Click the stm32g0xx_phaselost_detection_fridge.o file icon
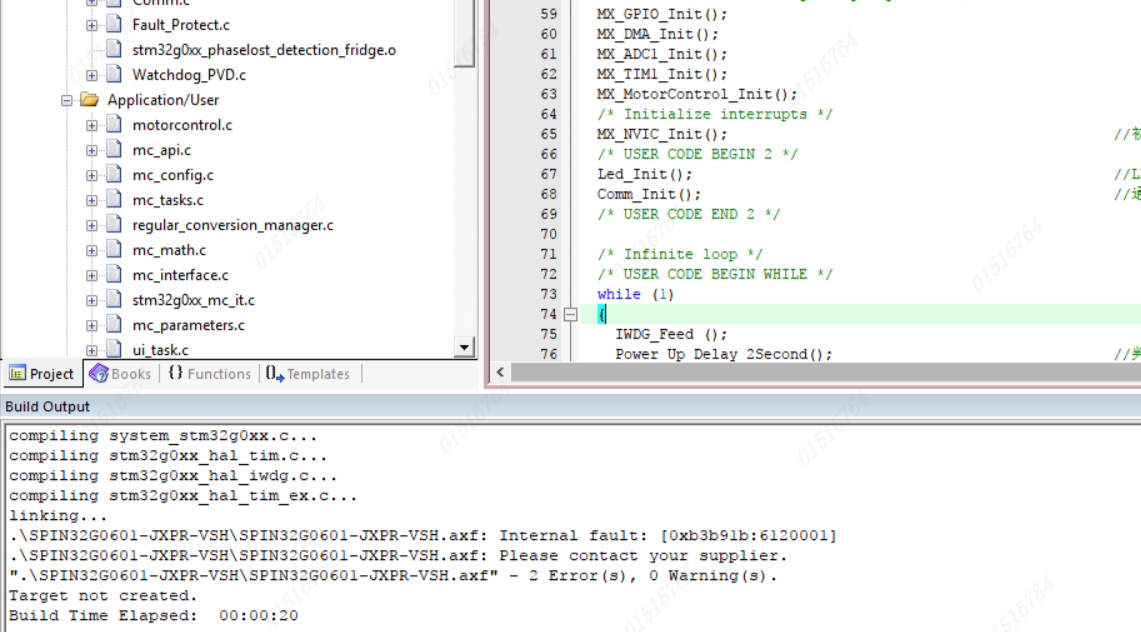The height and width of the screenshot is (632, 1141). 114,50
